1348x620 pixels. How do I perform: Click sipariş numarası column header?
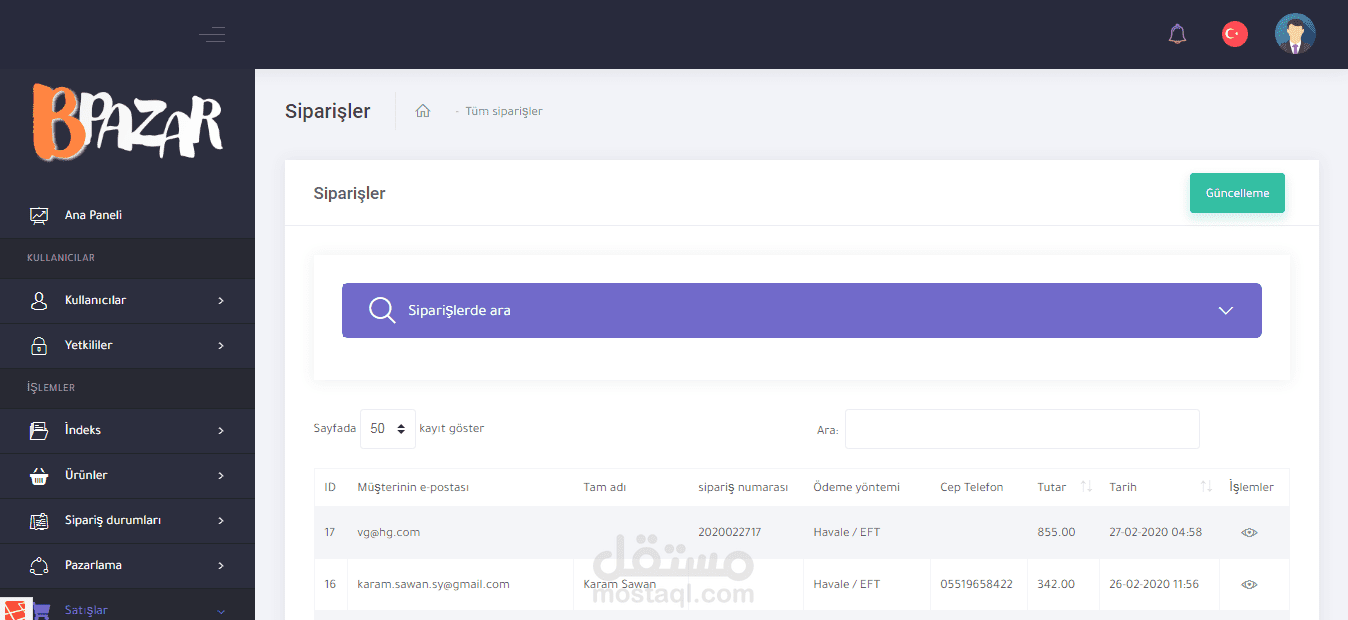click(743, 487)
